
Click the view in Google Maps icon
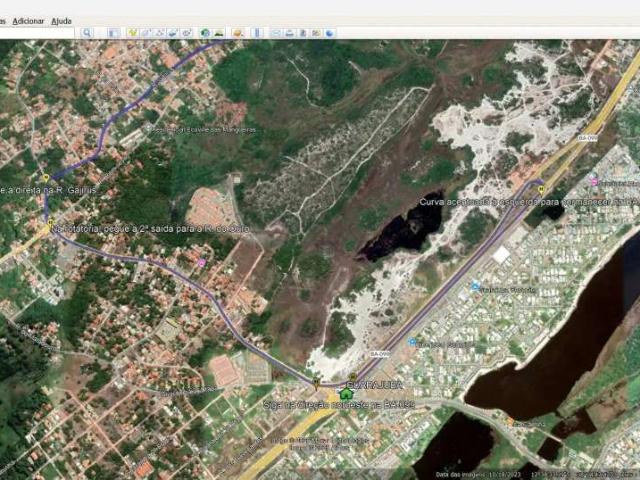click(x=316, y=33)
